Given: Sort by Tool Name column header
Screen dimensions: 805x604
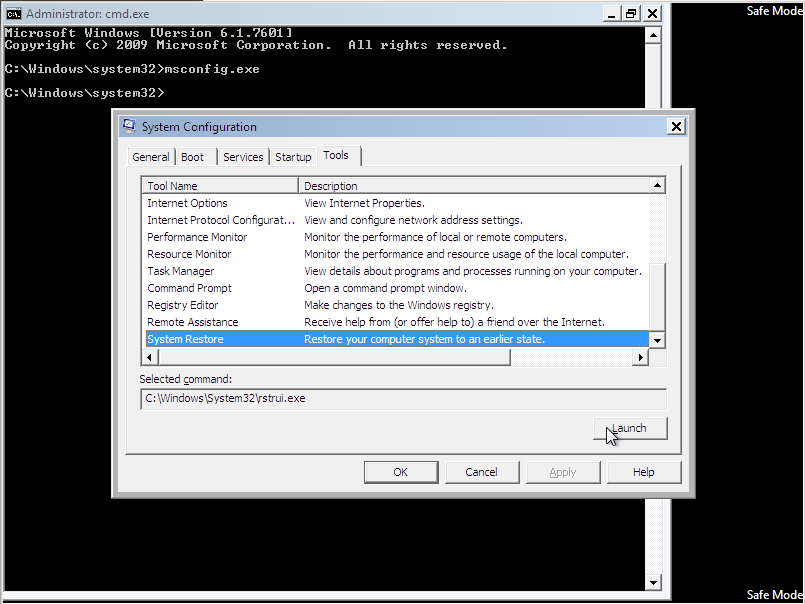Looking at the screenshot, I should pos(220,186).
